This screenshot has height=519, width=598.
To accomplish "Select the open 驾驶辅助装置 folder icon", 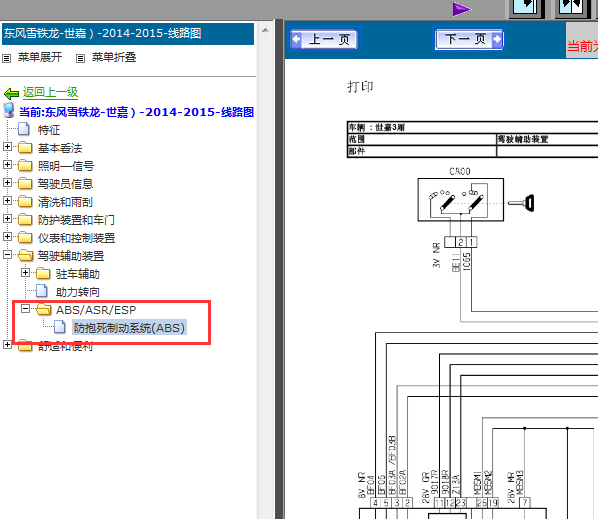I will (25, 255).
